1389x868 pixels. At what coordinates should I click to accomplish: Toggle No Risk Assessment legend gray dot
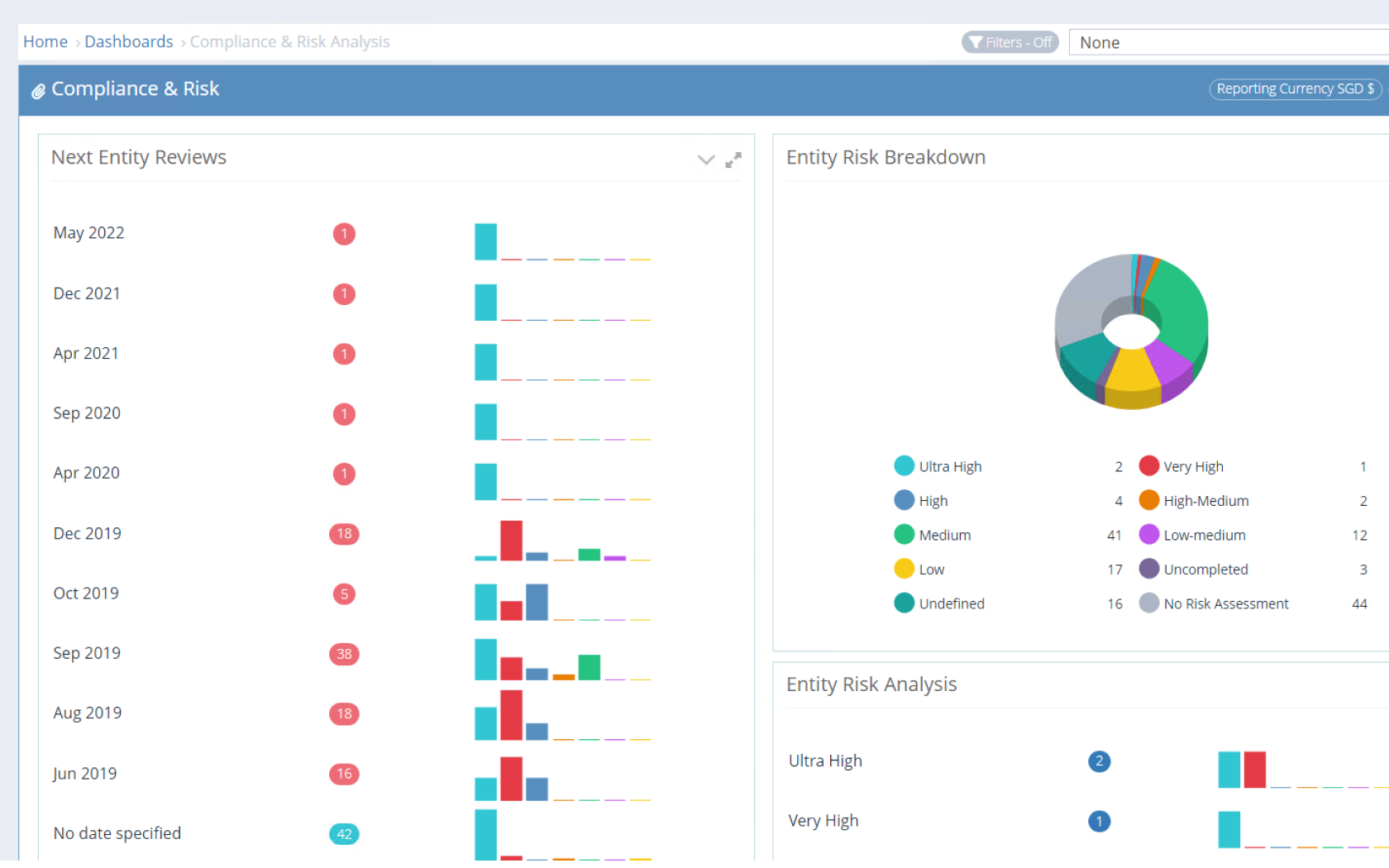coord(1148,603)
